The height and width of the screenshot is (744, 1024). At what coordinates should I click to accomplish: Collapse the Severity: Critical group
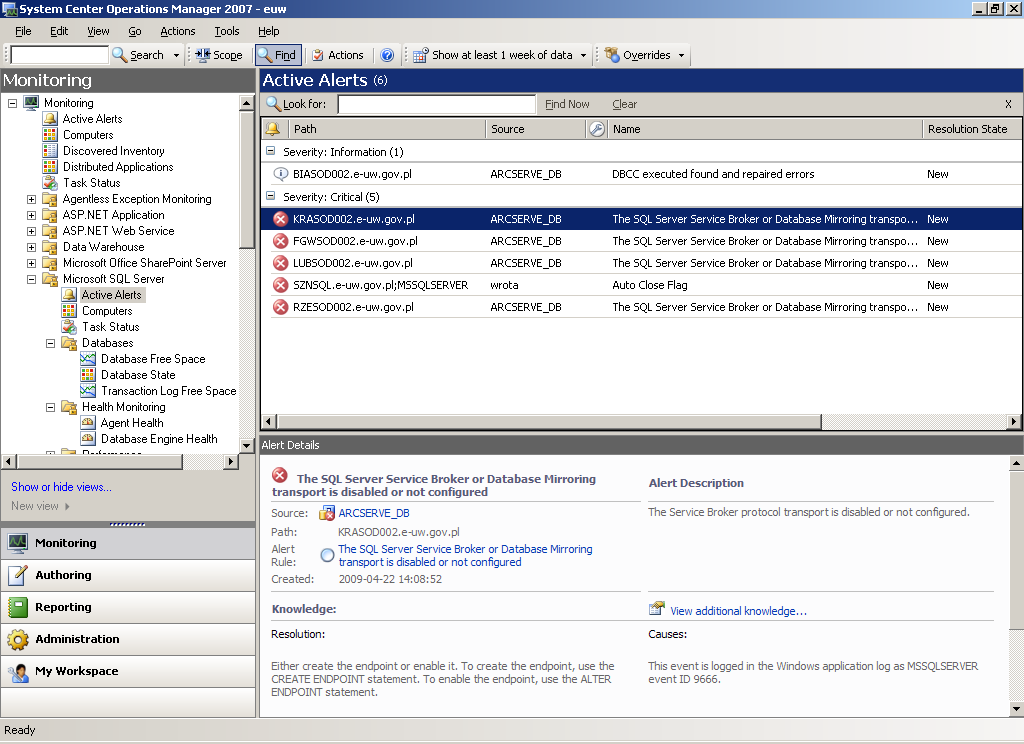coord(270,196)
